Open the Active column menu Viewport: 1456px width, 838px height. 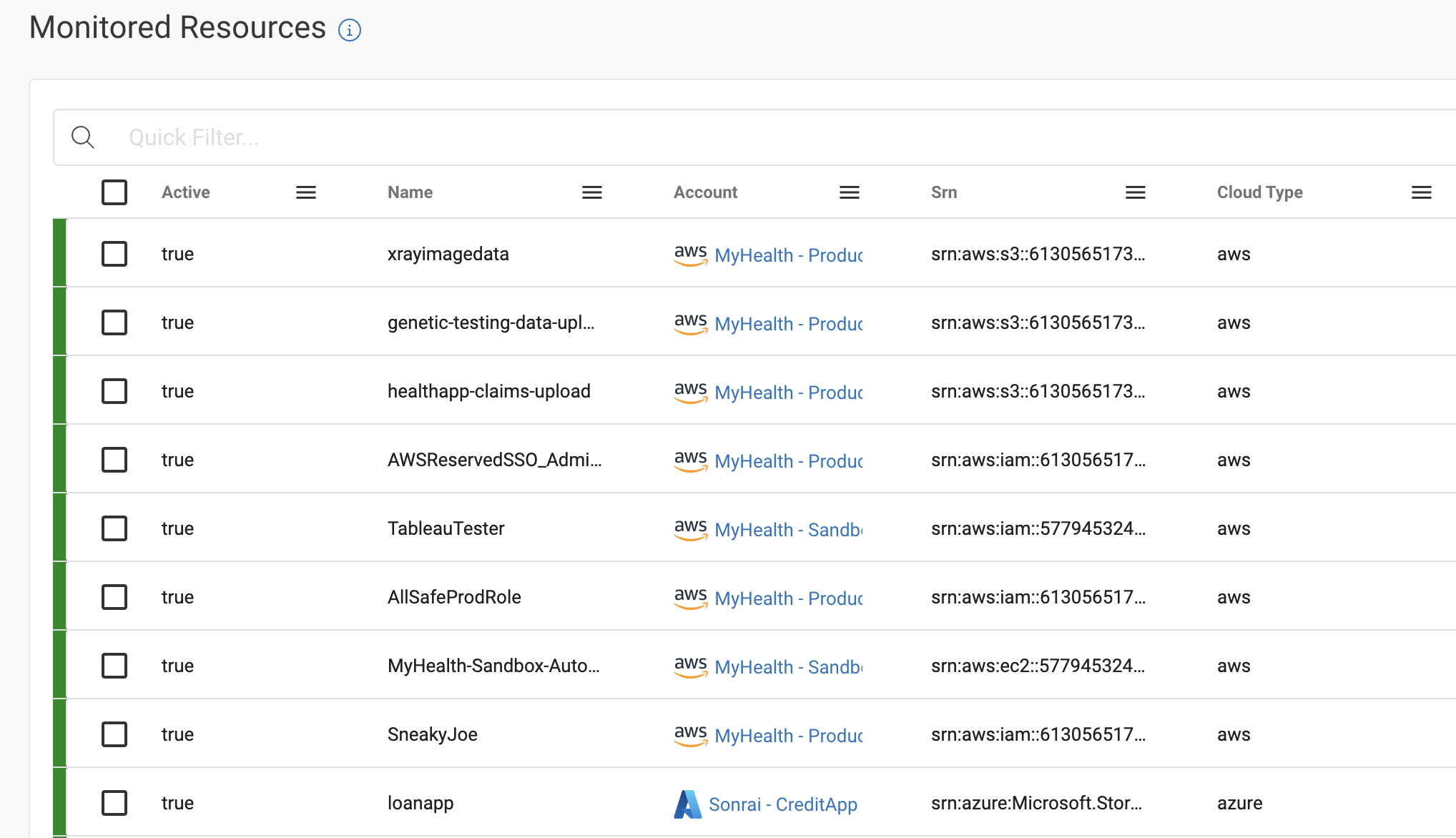click(x=306, y=192)
